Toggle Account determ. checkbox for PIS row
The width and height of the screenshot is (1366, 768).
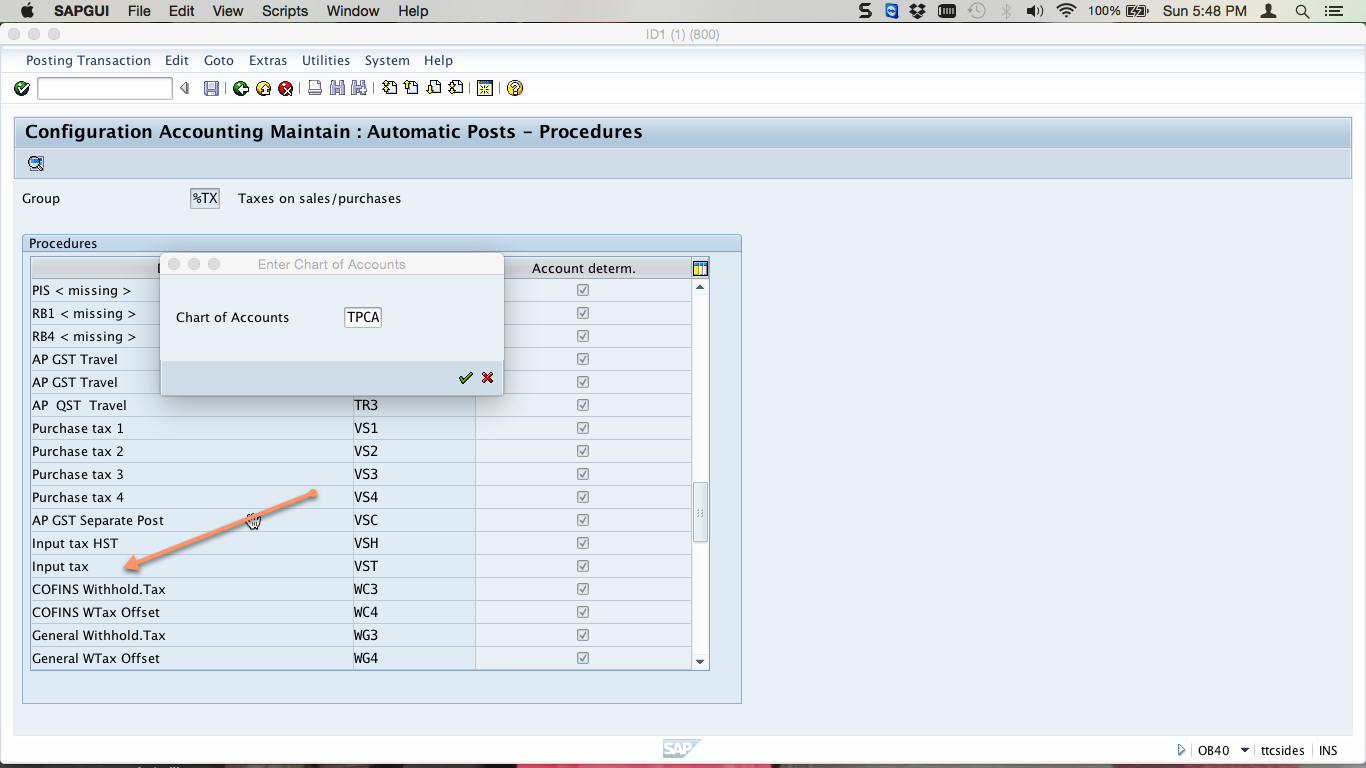pos(583,290)
